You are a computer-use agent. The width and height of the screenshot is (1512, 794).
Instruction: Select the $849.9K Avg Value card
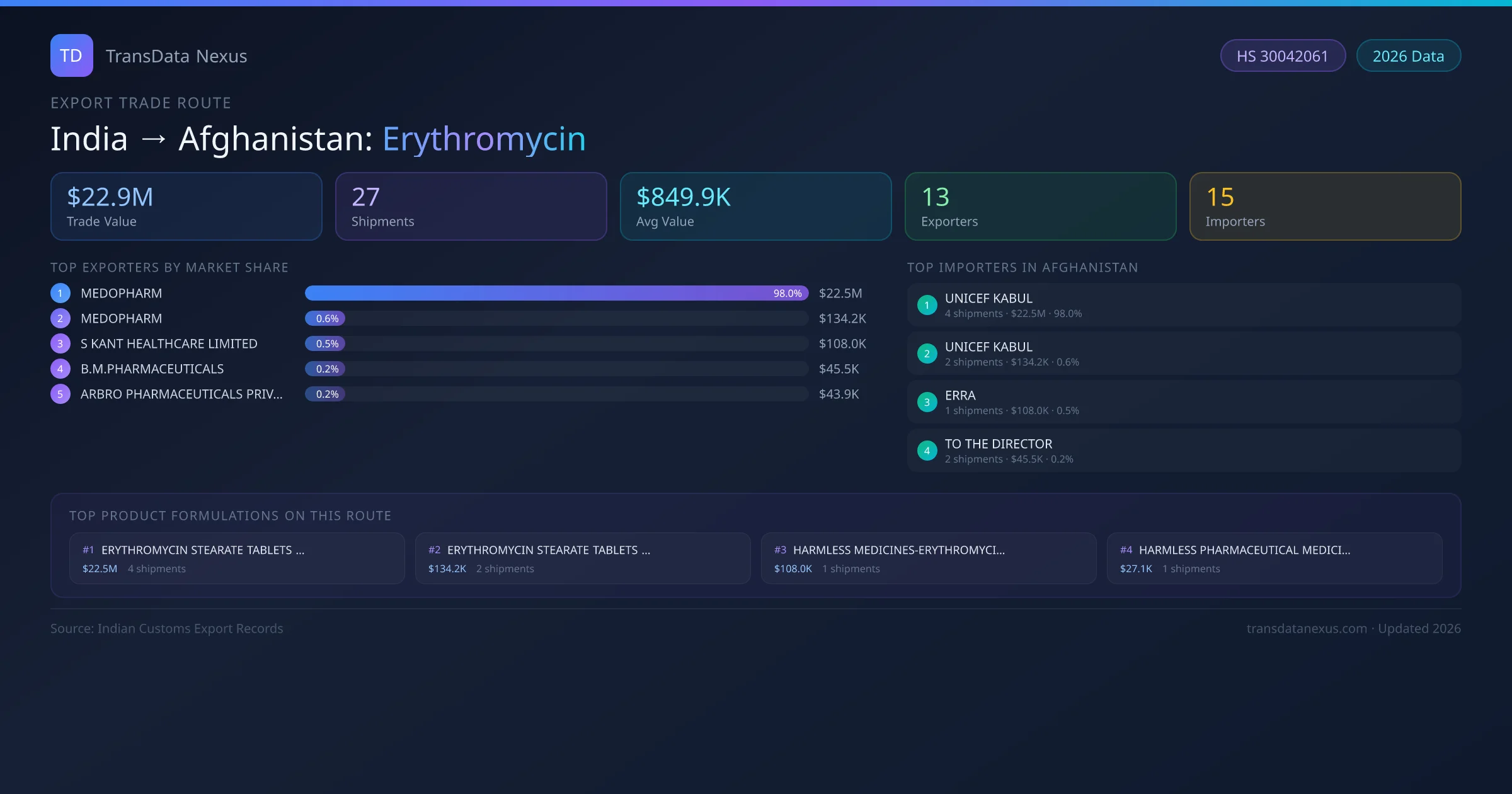click(x=755, y=206)
